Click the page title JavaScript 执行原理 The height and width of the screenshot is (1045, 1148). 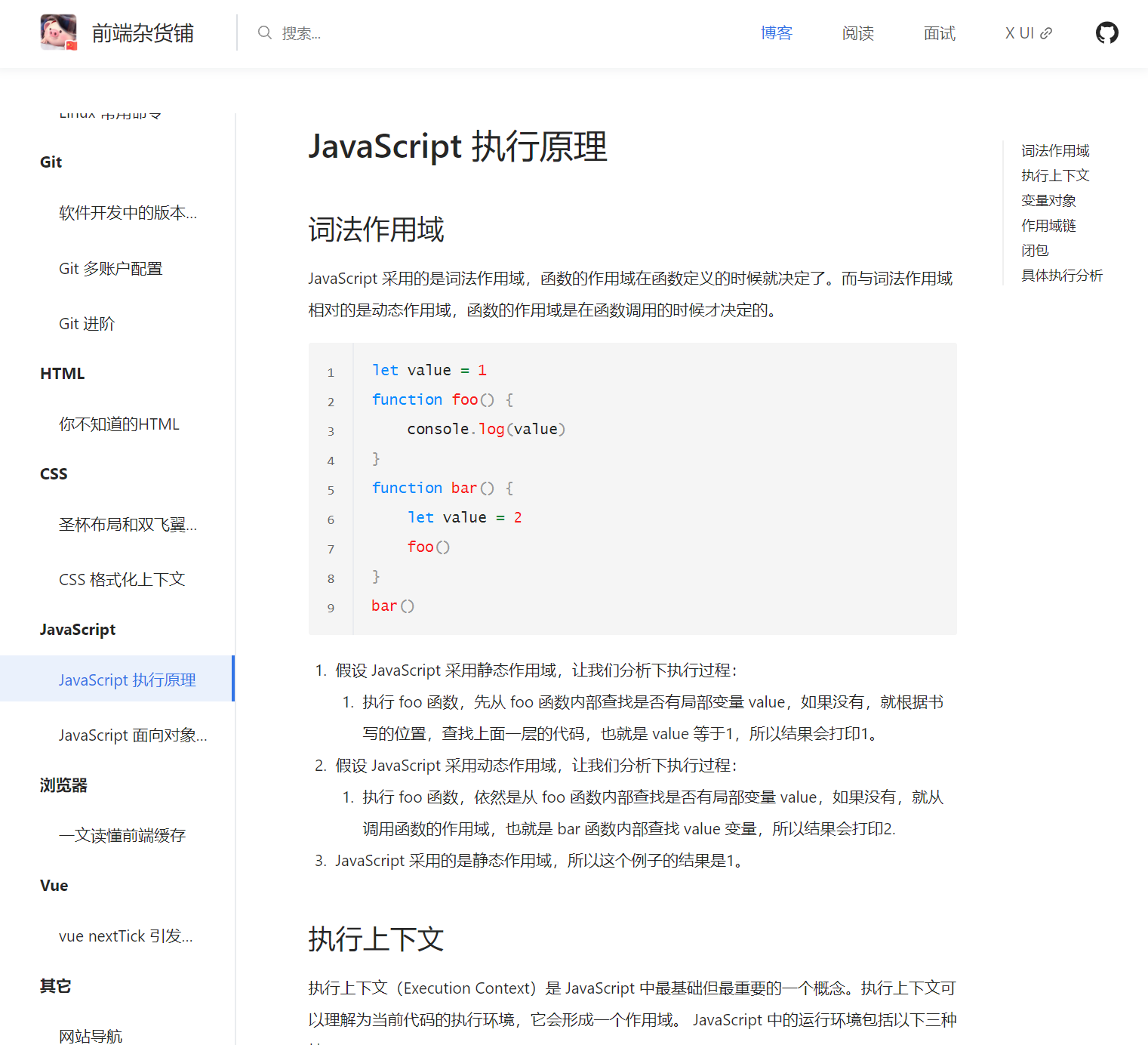point(457,146)
